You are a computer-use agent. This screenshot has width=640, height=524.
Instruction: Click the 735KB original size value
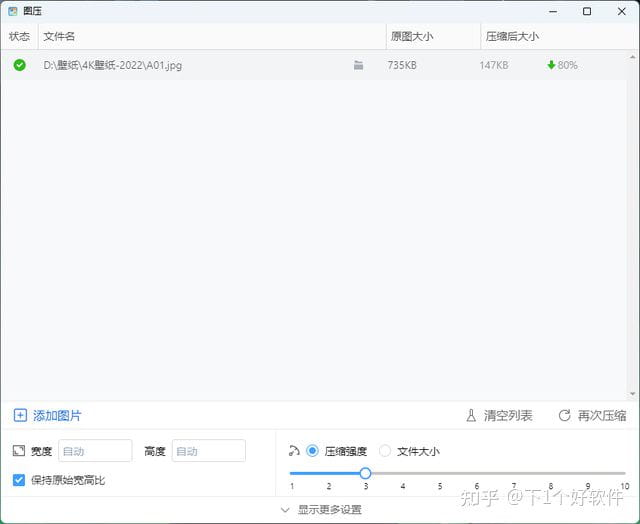[x=402, y=65]
